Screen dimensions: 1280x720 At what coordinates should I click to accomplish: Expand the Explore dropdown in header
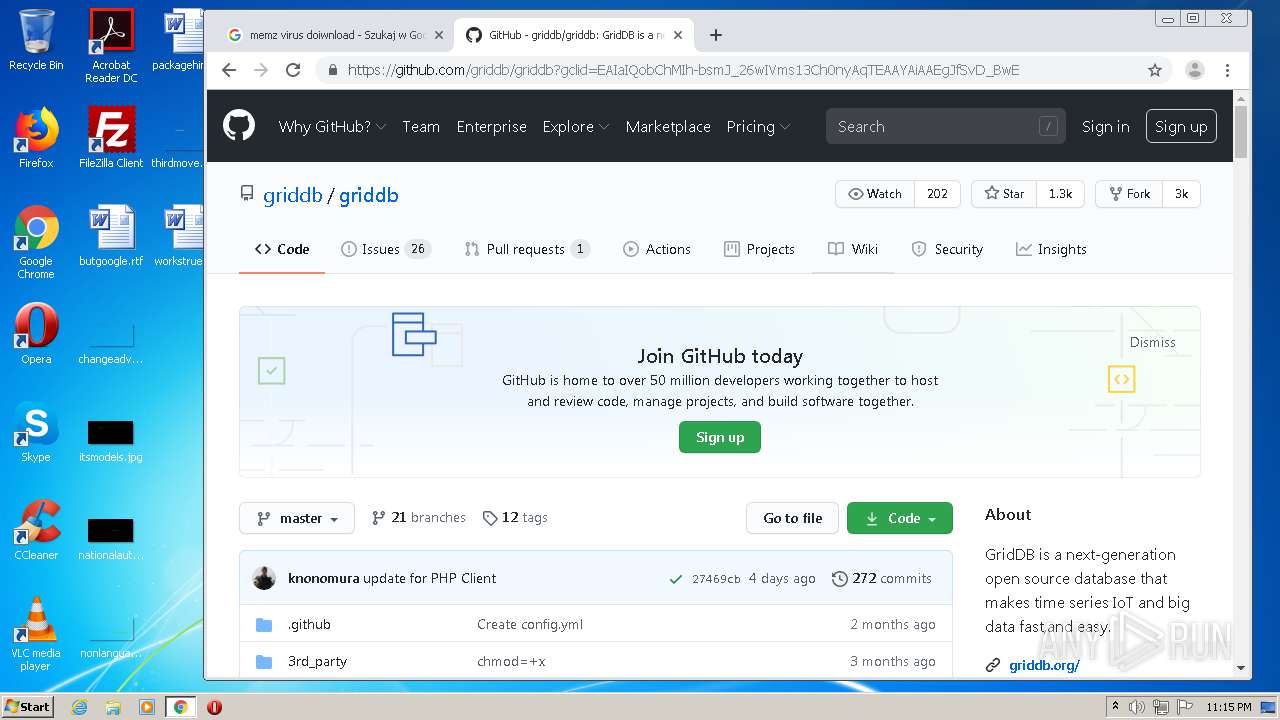click(x=575, y=126)
